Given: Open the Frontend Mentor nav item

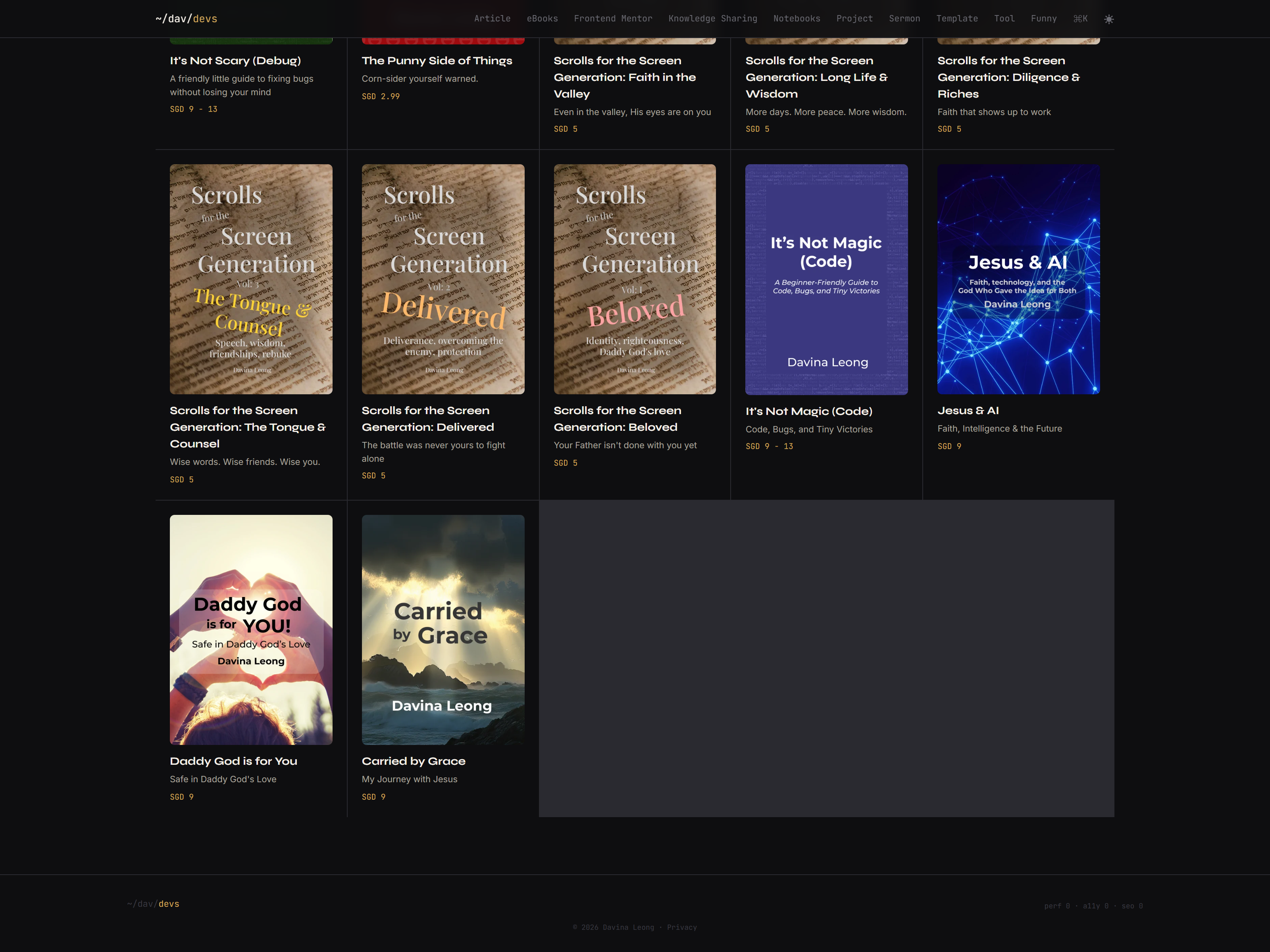Looking at the screenshot, I should click(x=613, y=19).
